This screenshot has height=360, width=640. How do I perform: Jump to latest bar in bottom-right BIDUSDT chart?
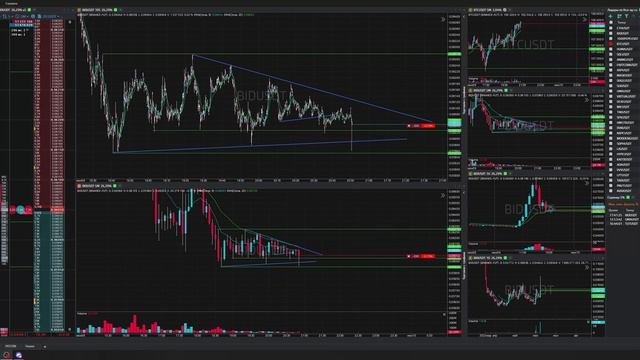tap(587, 267)
